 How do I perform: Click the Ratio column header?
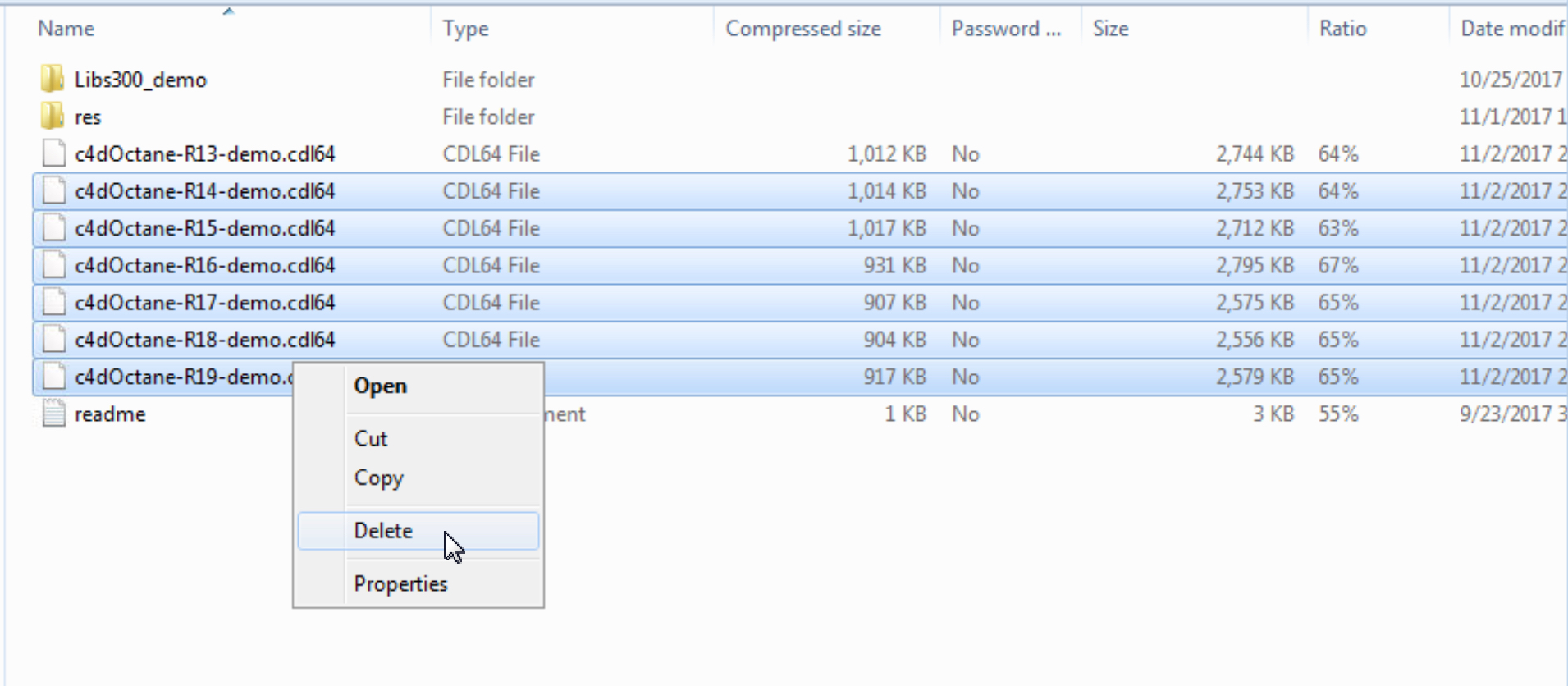tap(1342, 29)
